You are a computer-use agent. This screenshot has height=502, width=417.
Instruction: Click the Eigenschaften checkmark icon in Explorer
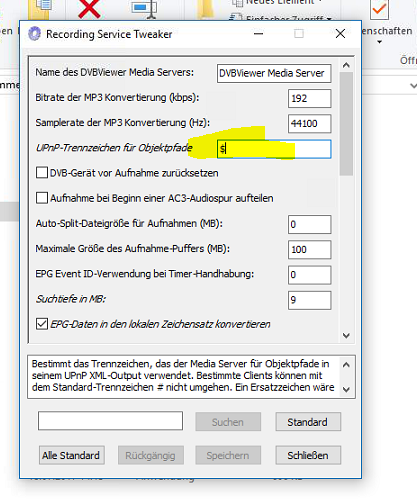379,9
